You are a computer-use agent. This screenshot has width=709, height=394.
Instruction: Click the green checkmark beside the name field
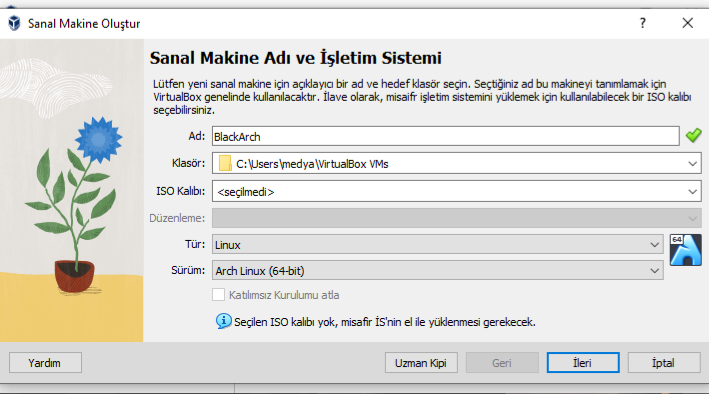click(693, 136)
